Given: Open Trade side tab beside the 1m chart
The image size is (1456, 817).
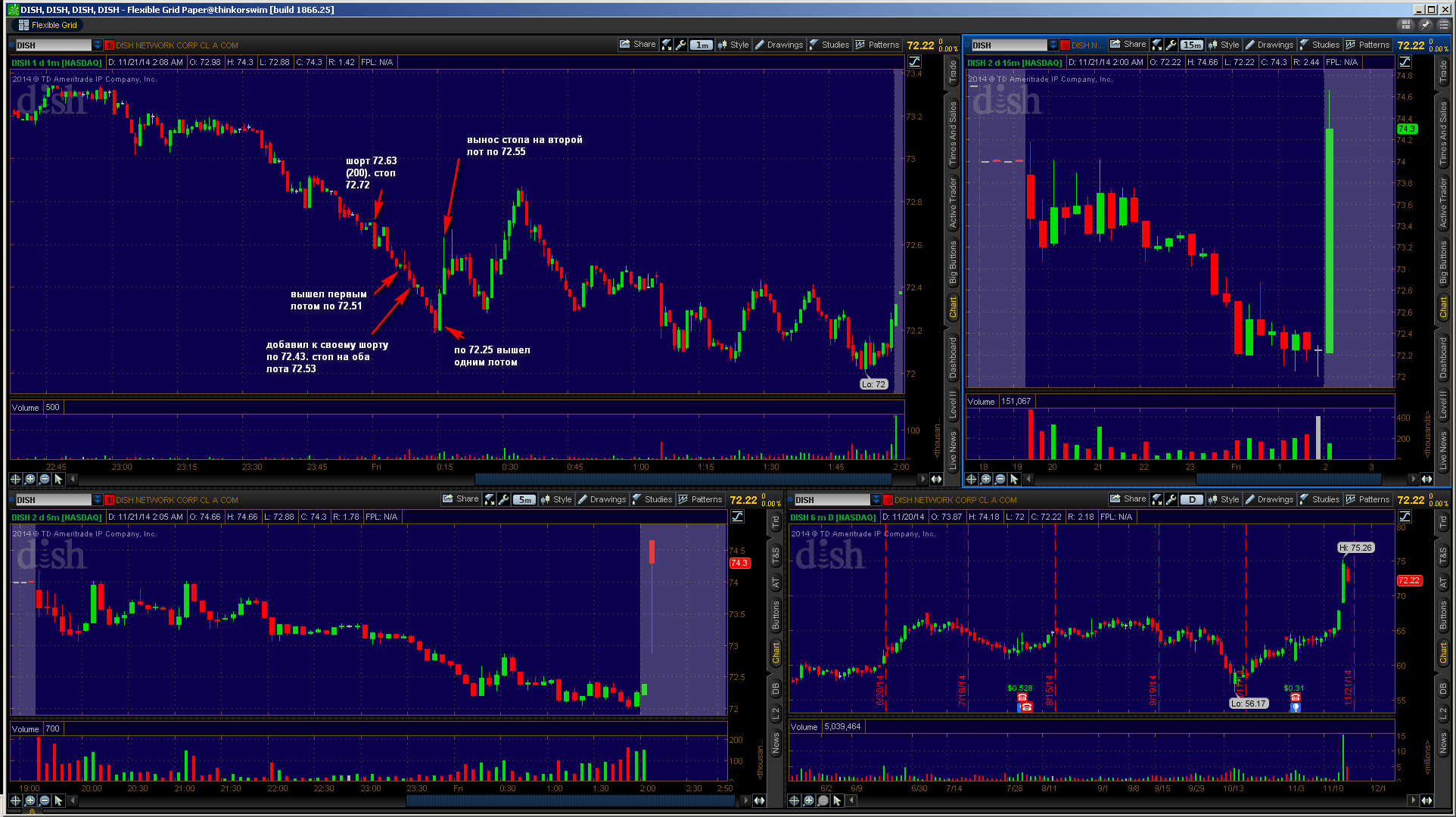Looking at the screenshot, I should pos(952,71).
